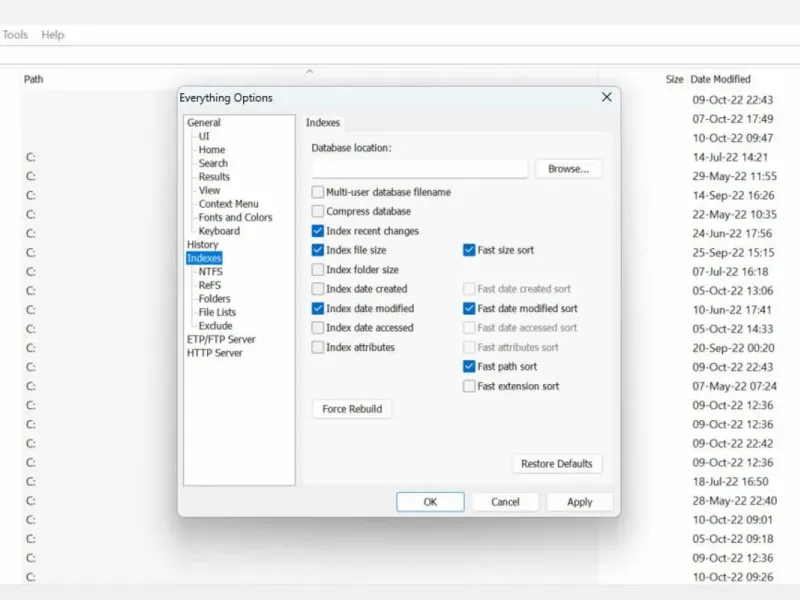
Task: Select the Indexes tree item
Action: (x=204, y=258)
